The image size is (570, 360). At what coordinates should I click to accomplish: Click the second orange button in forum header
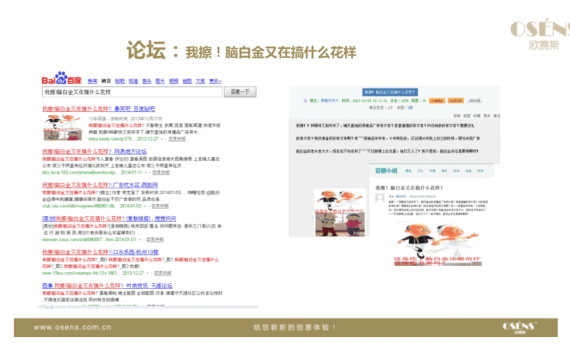click(x=456, y=100)
